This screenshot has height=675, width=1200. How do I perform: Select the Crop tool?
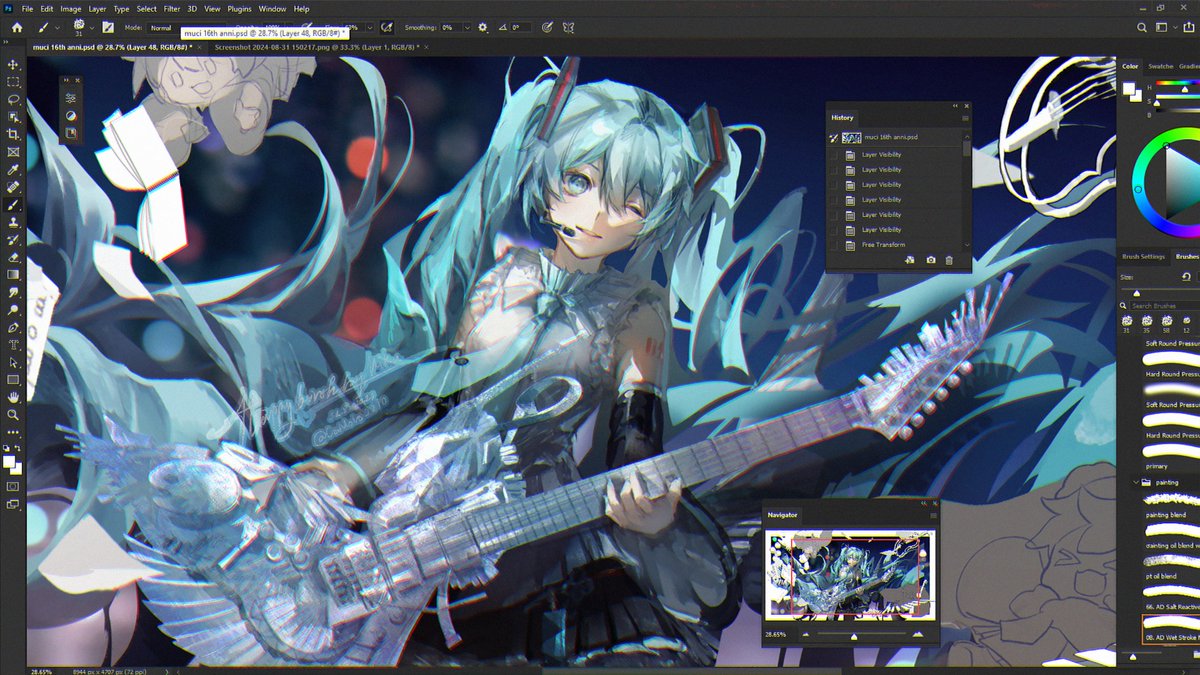pyautogui.click(x=13, y=134)
